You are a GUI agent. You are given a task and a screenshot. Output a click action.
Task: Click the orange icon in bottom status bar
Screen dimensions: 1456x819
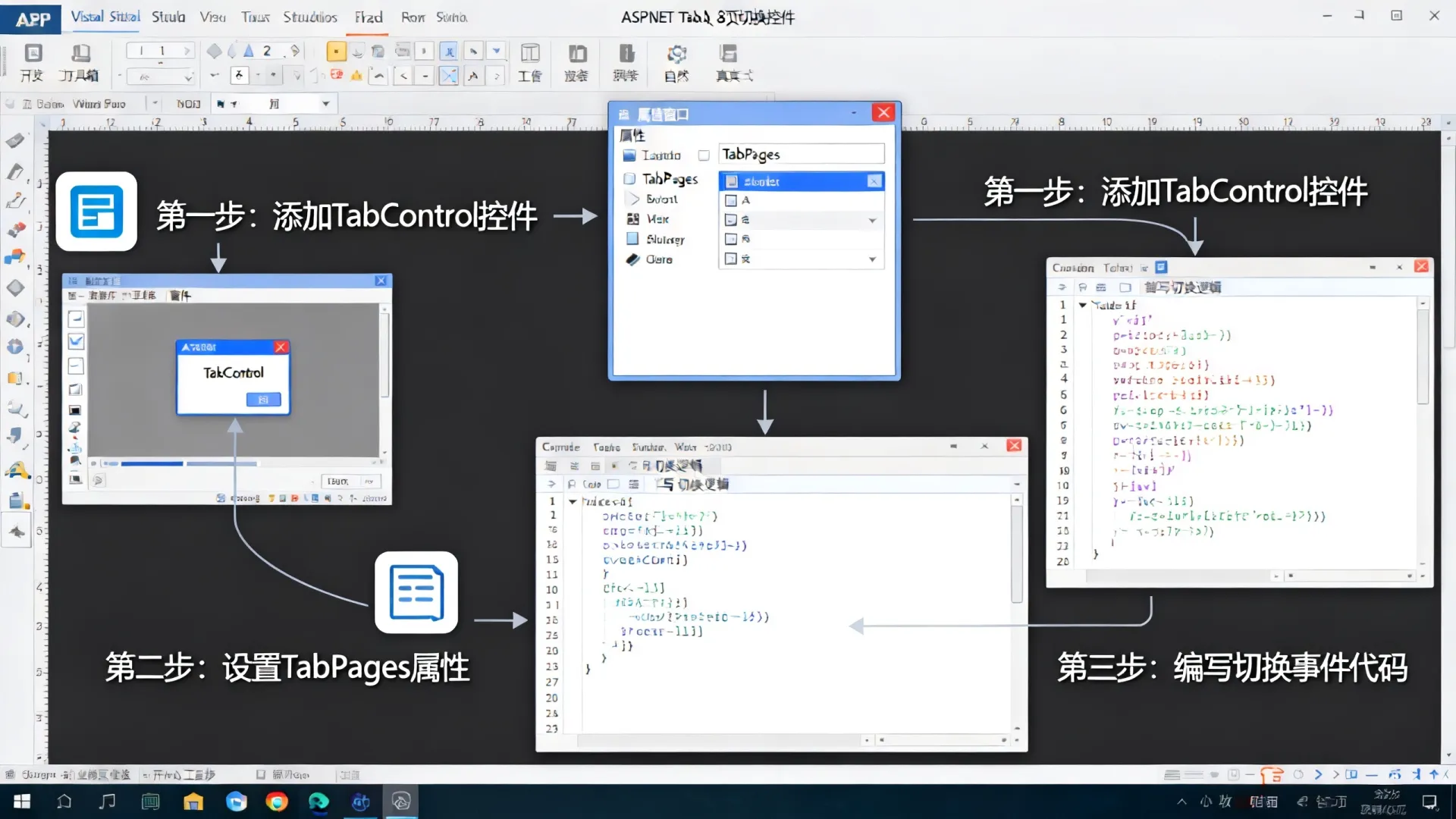(x=1272, y=774)
